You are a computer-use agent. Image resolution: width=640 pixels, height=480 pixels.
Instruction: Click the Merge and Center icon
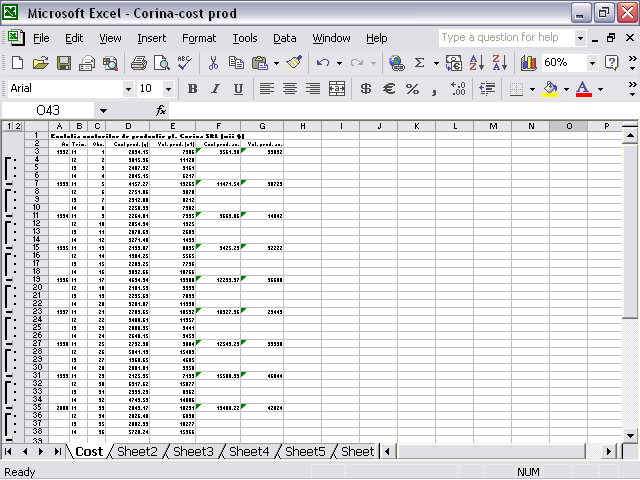[x=337, y=89]
